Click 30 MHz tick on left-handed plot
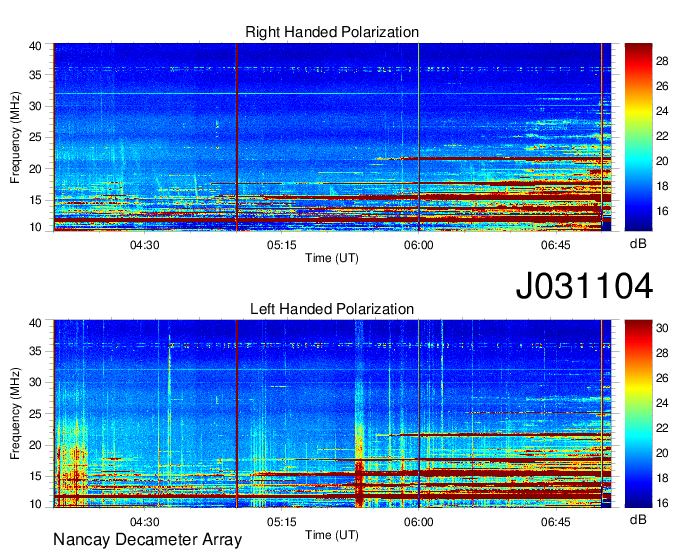Image resolution: width=680 pixels, height=552 pixels. coord(36,382)
